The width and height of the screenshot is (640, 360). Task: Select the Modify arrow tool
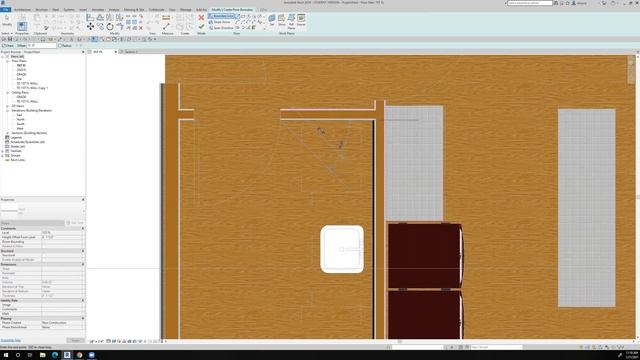(x=7, y=20)
